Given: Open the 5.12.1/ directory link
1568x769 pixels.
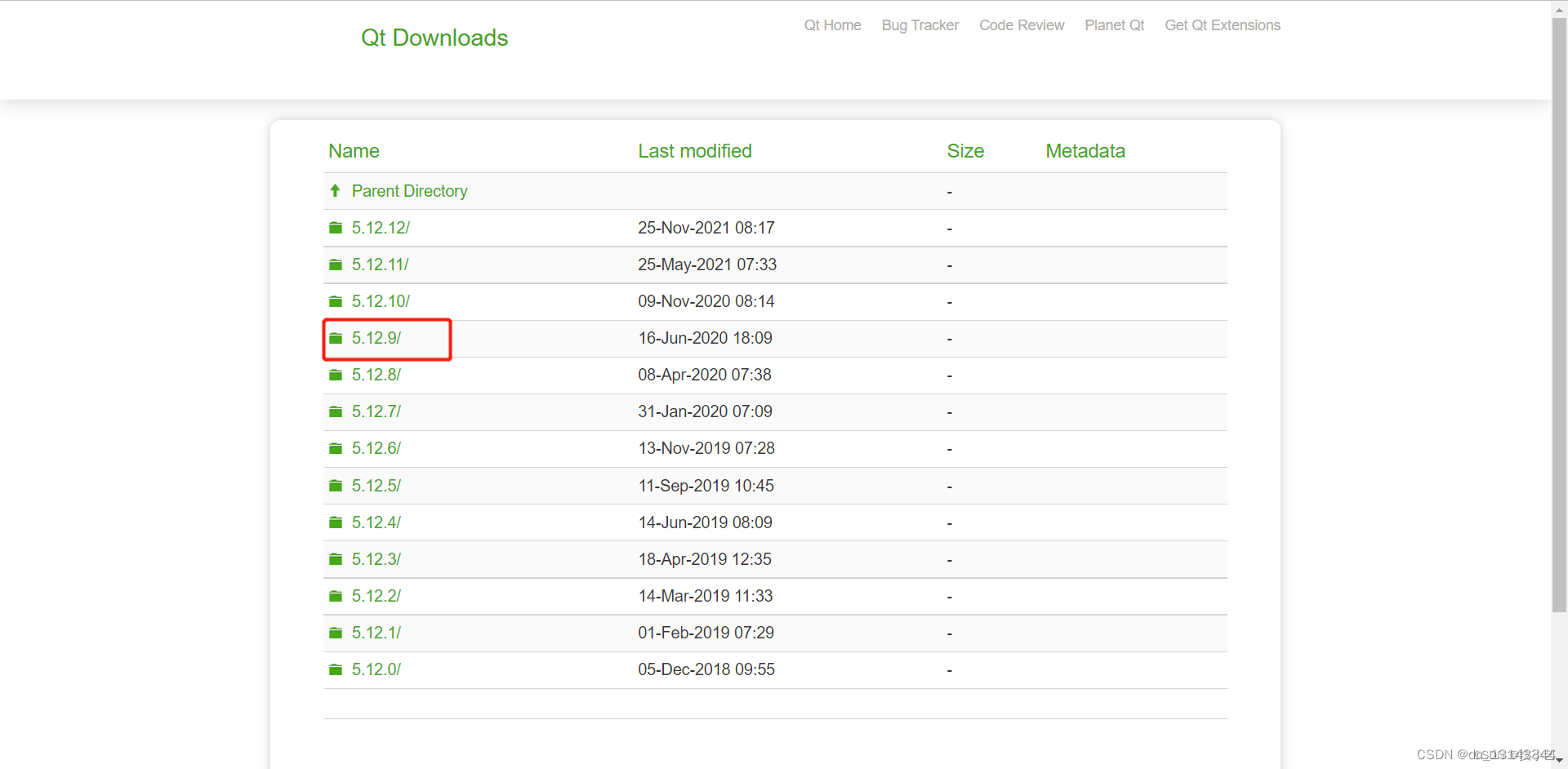Looking at the screenshot, I should click(x=376, y=633).
